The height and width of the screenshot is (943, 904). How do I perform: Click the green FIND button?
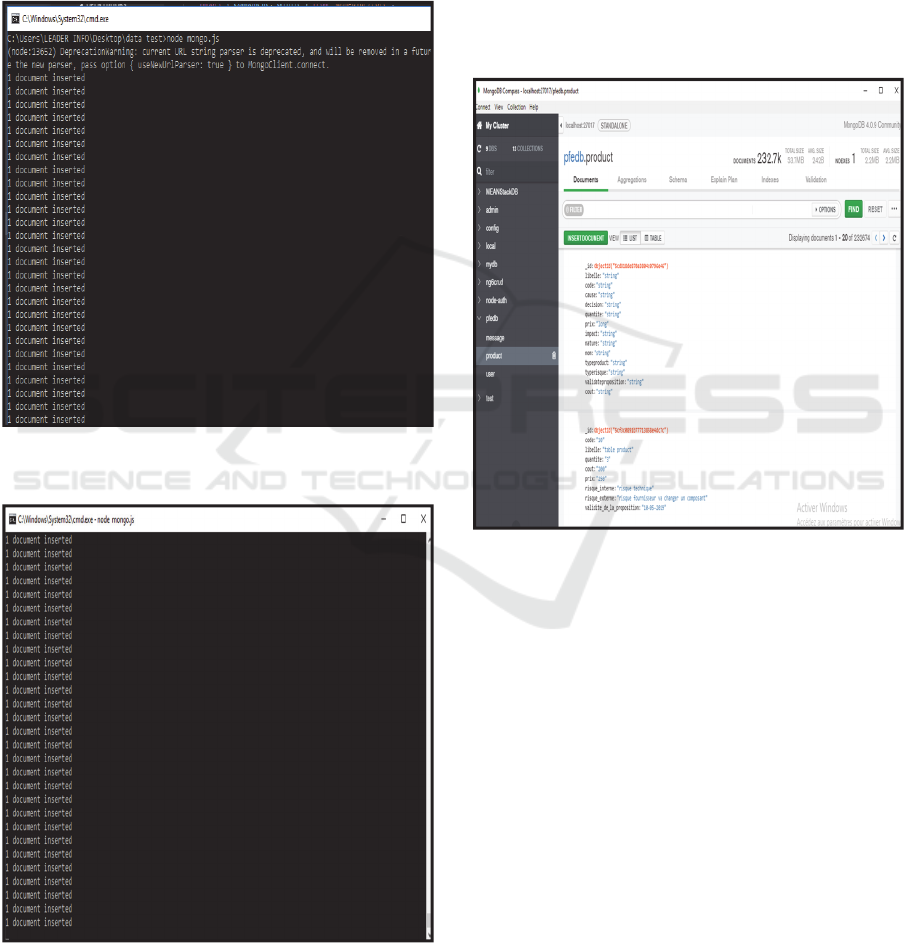(853, 209)
